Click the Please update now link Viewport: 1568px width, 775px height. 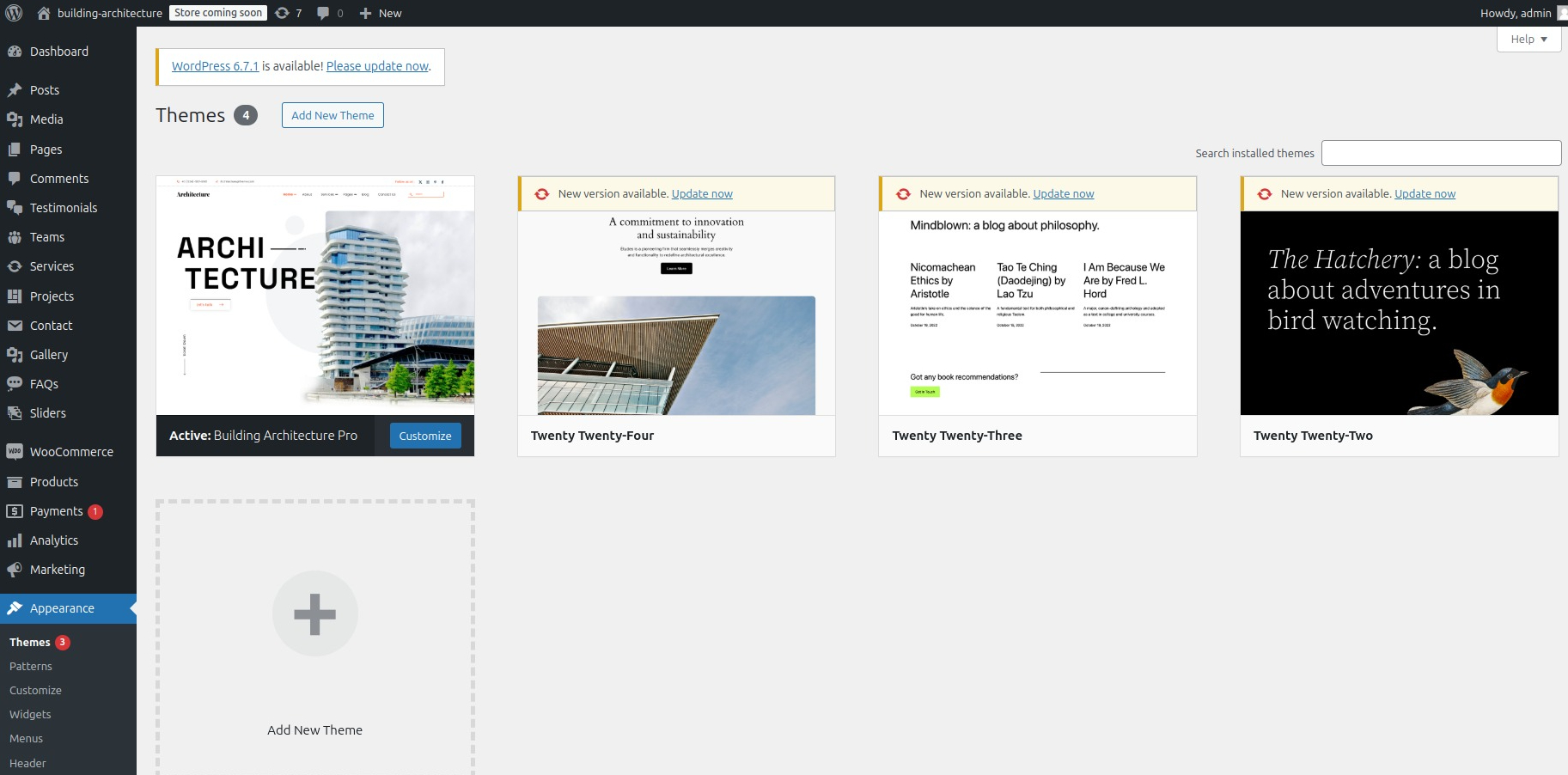[x=377, y=66]
